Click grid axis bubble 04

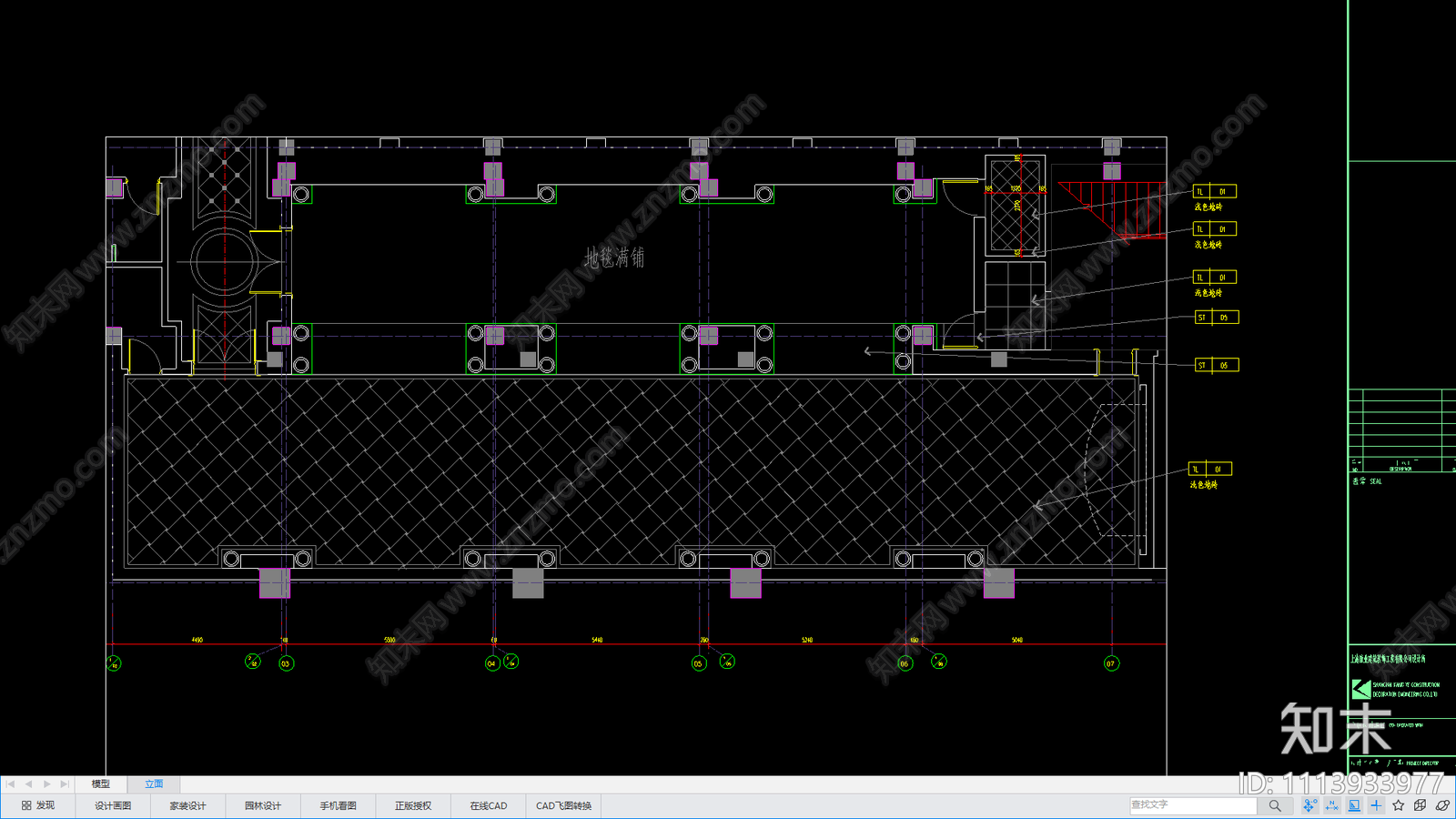[492, 663]
